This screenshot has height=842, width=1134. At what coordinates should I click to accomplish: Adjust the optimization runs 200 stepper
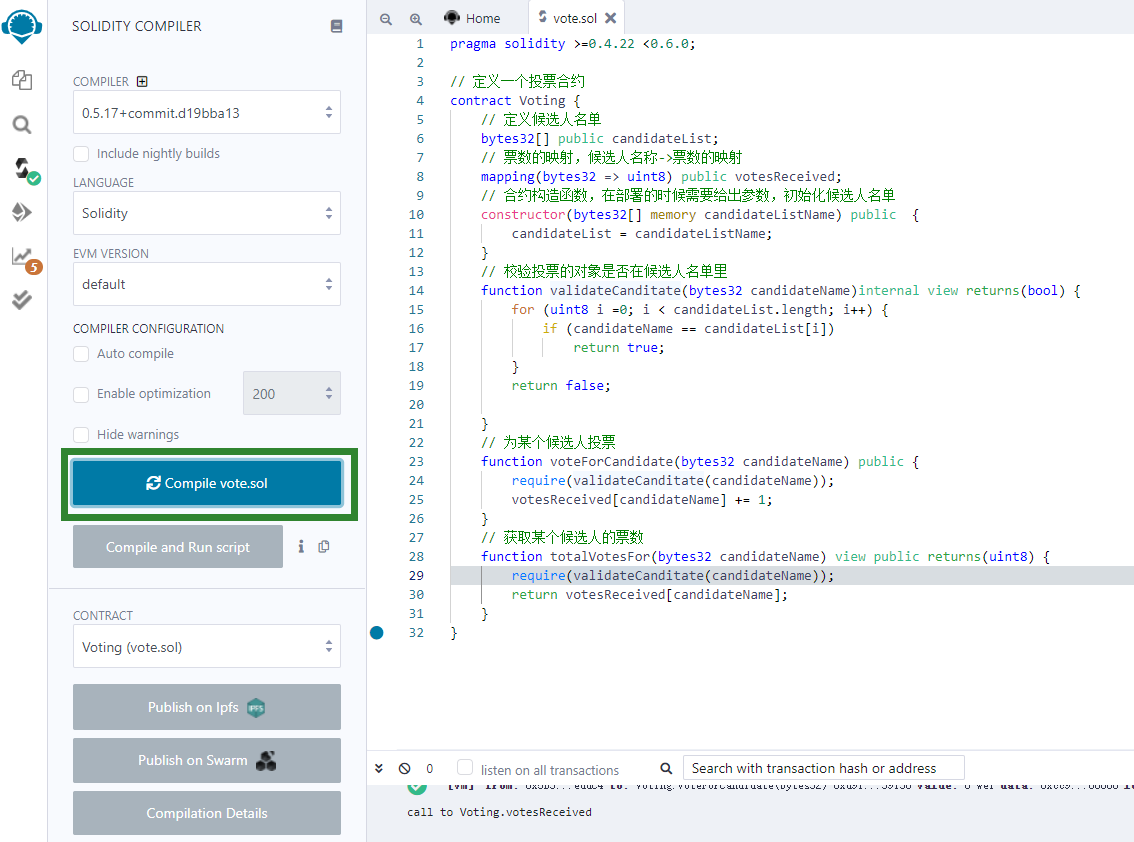pyautogui.click(x=291, y=393)
